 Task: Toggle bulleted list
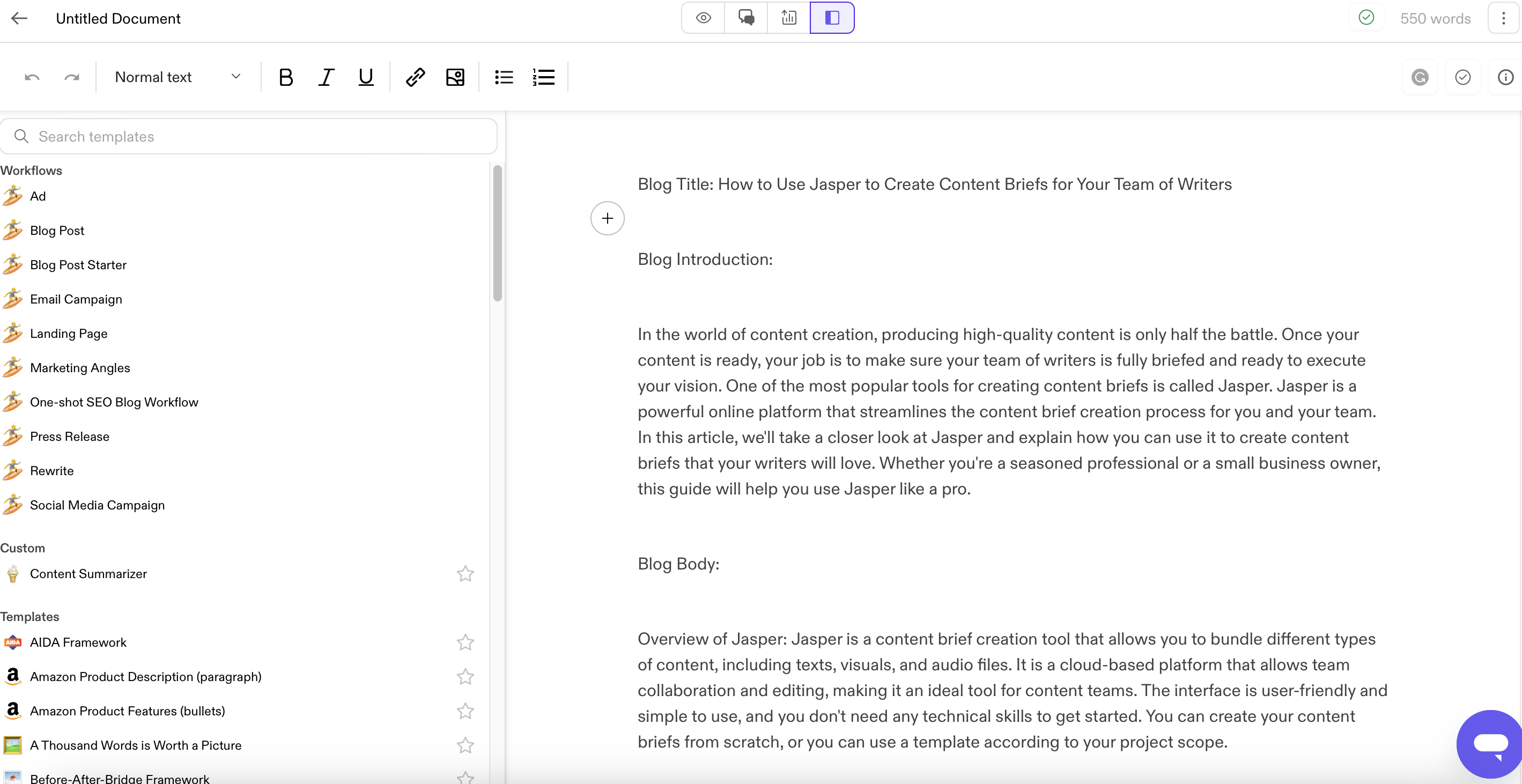504,77
